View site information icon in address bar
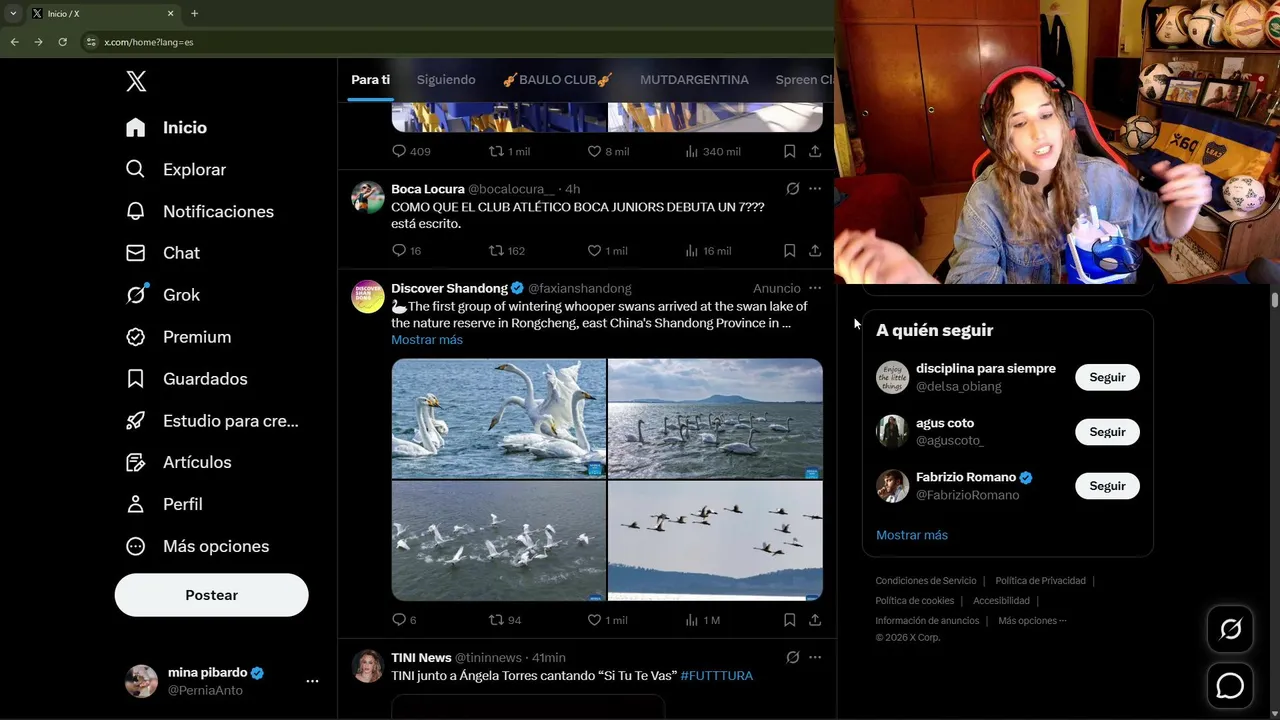 pos(91,42)
